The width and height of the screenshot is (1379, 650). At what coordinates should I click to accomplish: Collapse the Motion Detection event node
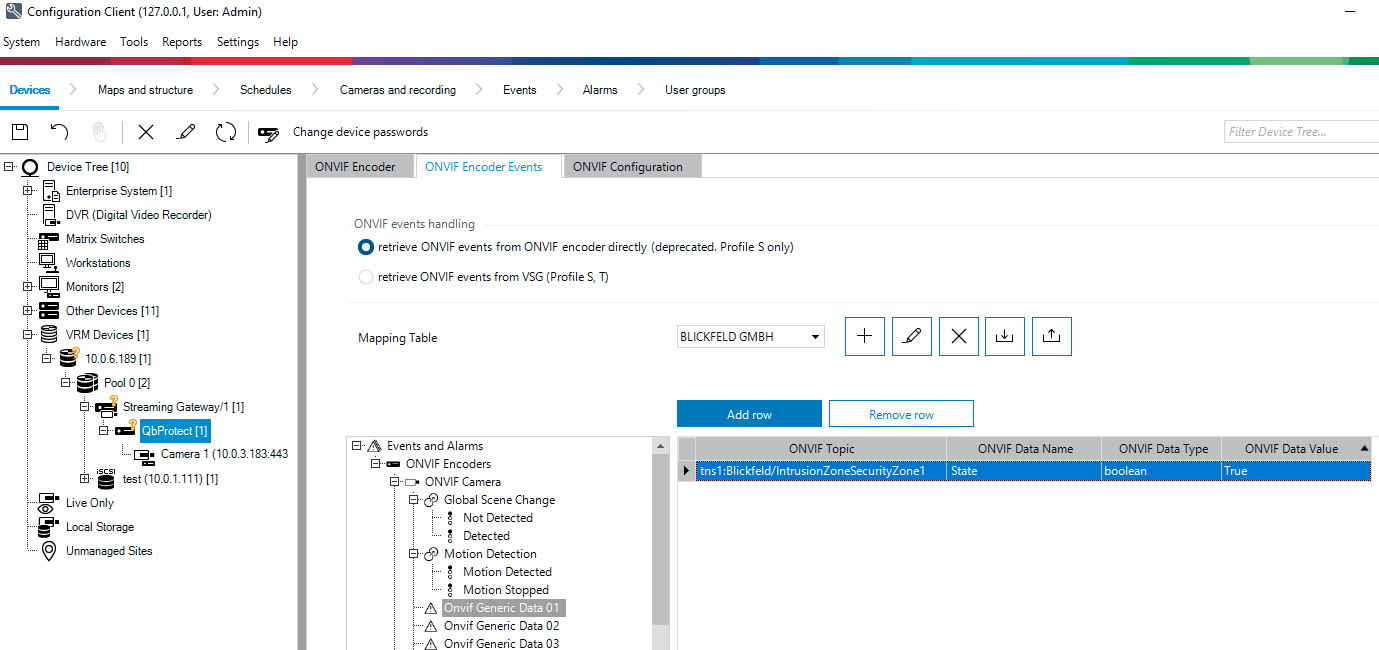(413, 554)
